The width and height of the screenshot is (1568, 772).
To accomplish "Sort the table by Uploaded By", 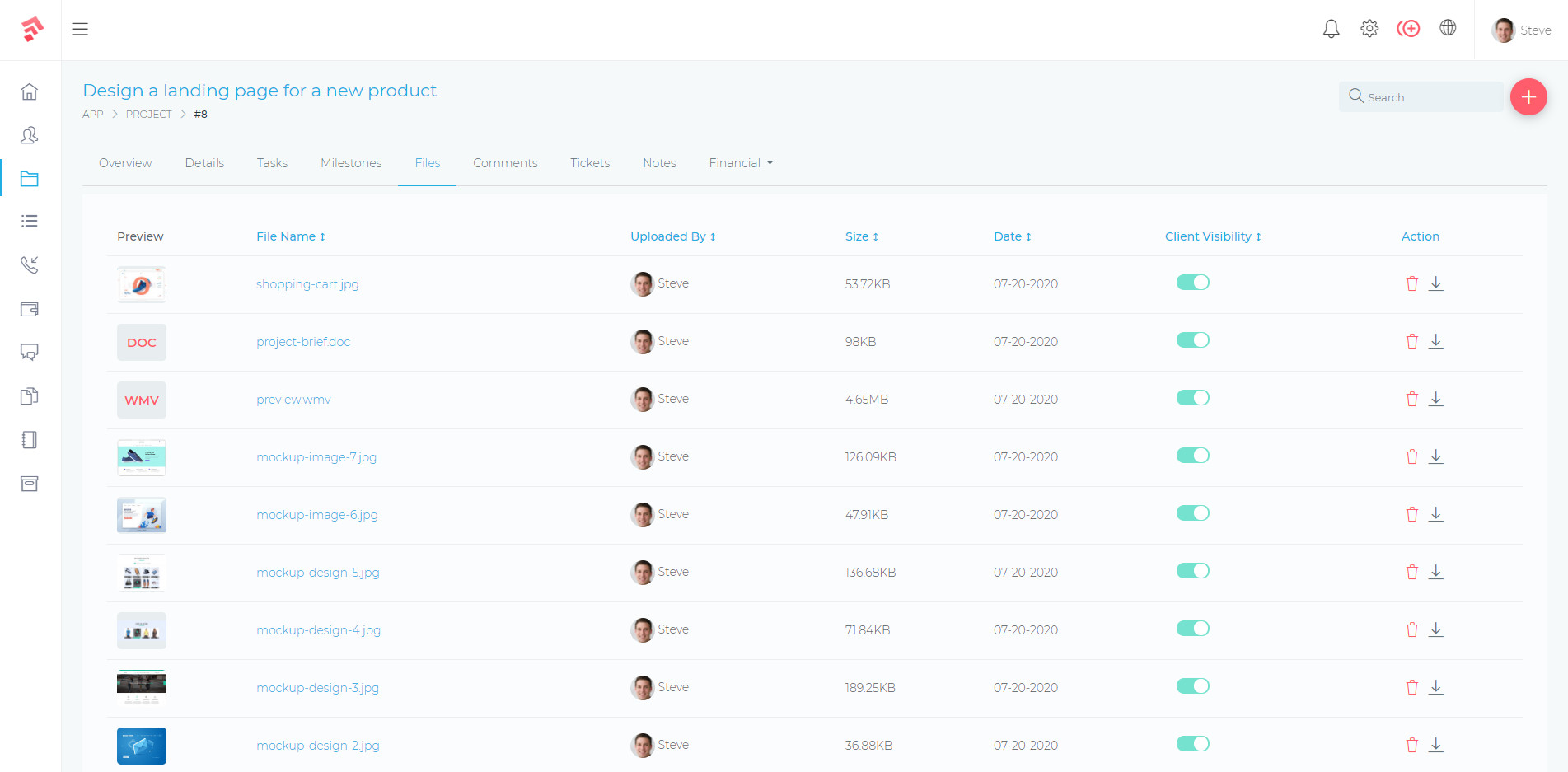I will tap(673, 236).
